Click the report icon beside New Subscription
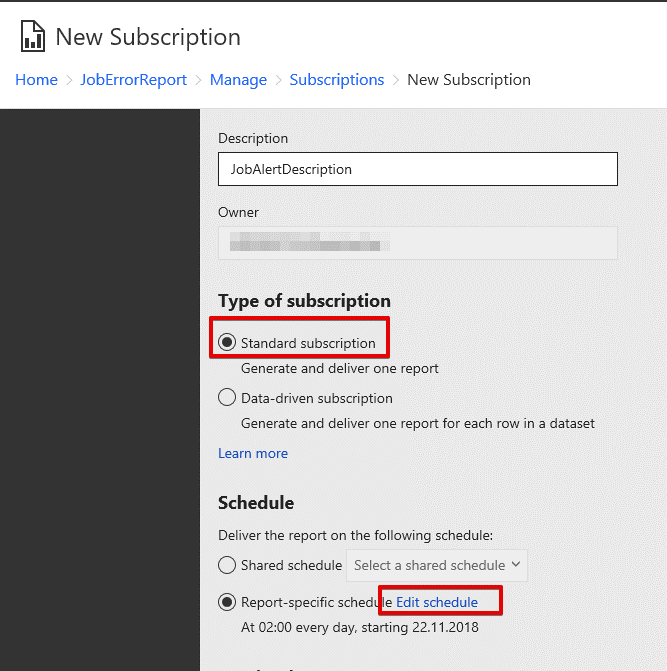Image resolution: width=667 pixels, height=671 pixels. [x=33, y=37]
